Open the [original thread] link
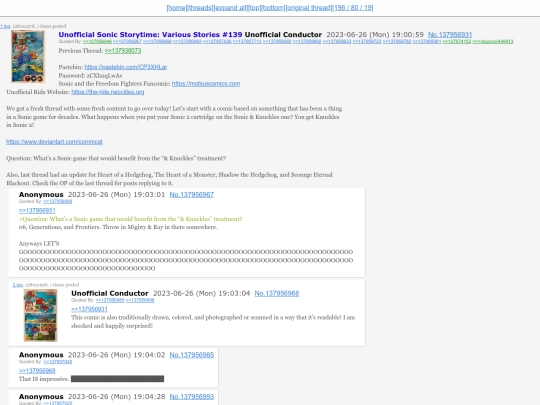540x405 pixels. click(309, 8)
